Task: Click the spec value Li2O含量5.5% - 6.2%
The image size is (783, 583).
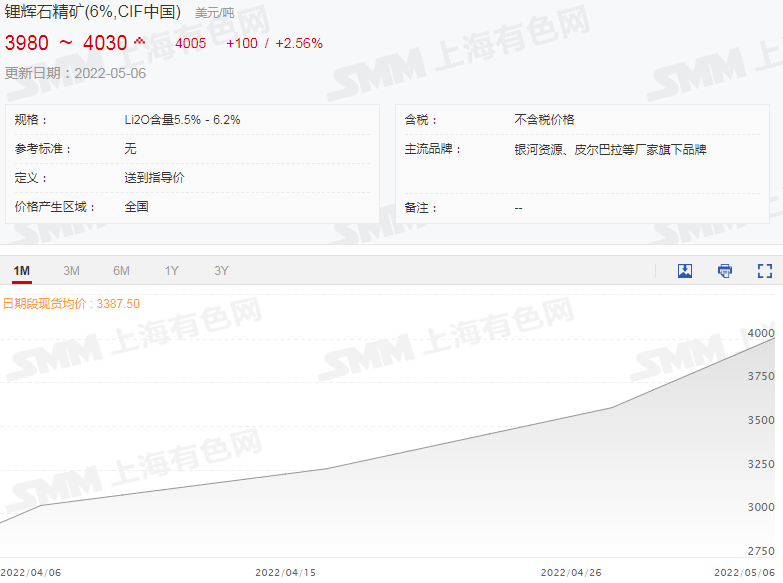Action: (182, 120)
